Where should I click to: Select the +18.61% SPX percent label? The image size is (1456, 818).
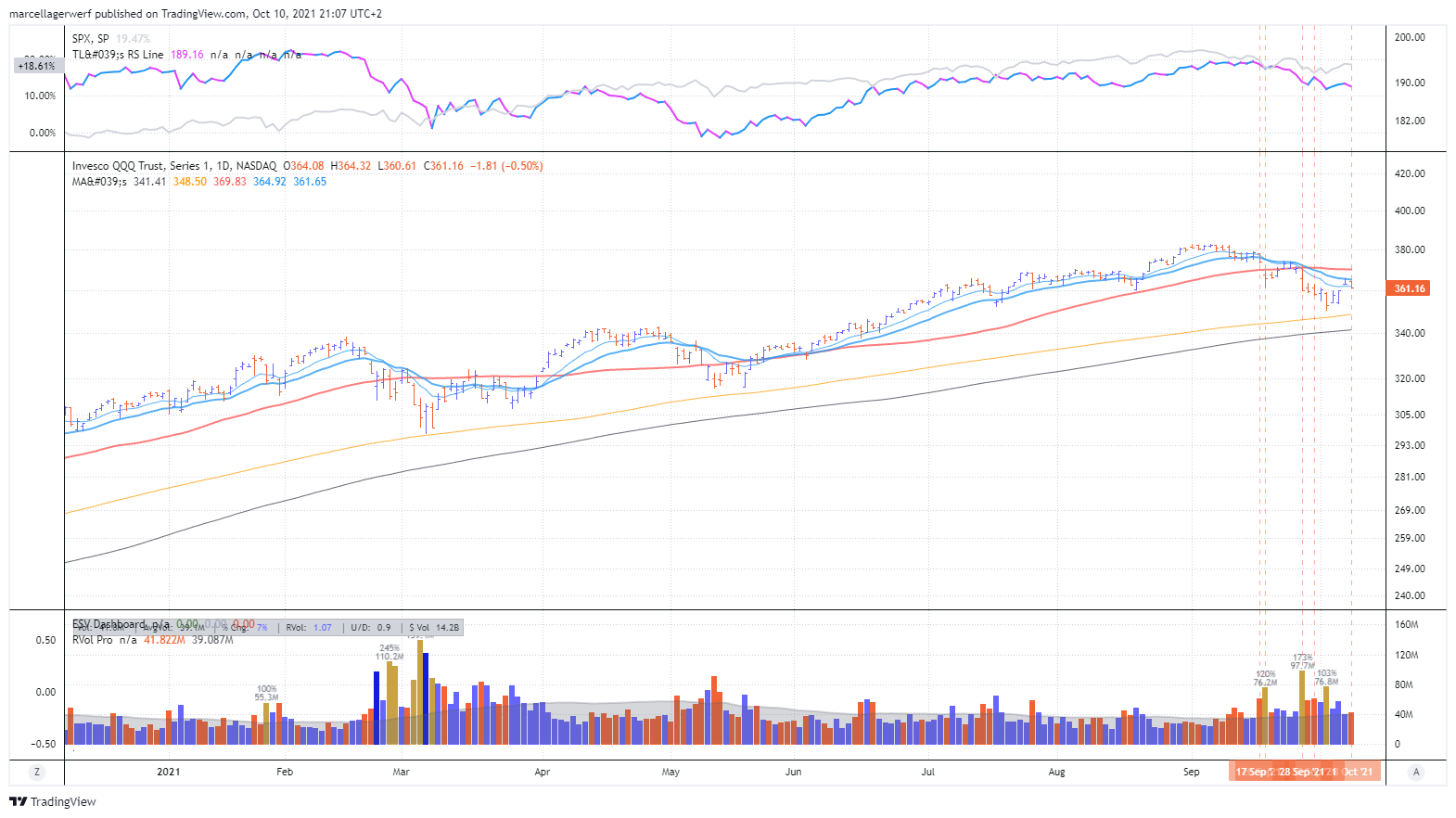(37, 66)
